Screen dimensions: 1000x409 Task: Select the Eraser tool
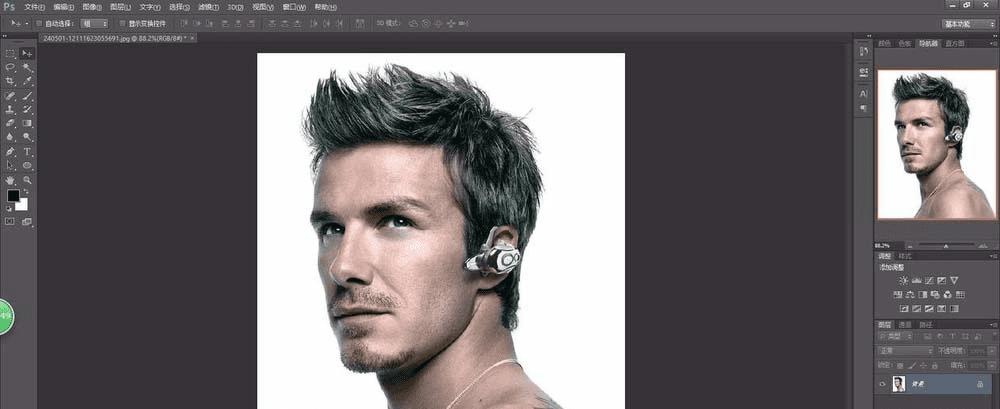click(x=10, y=123)
